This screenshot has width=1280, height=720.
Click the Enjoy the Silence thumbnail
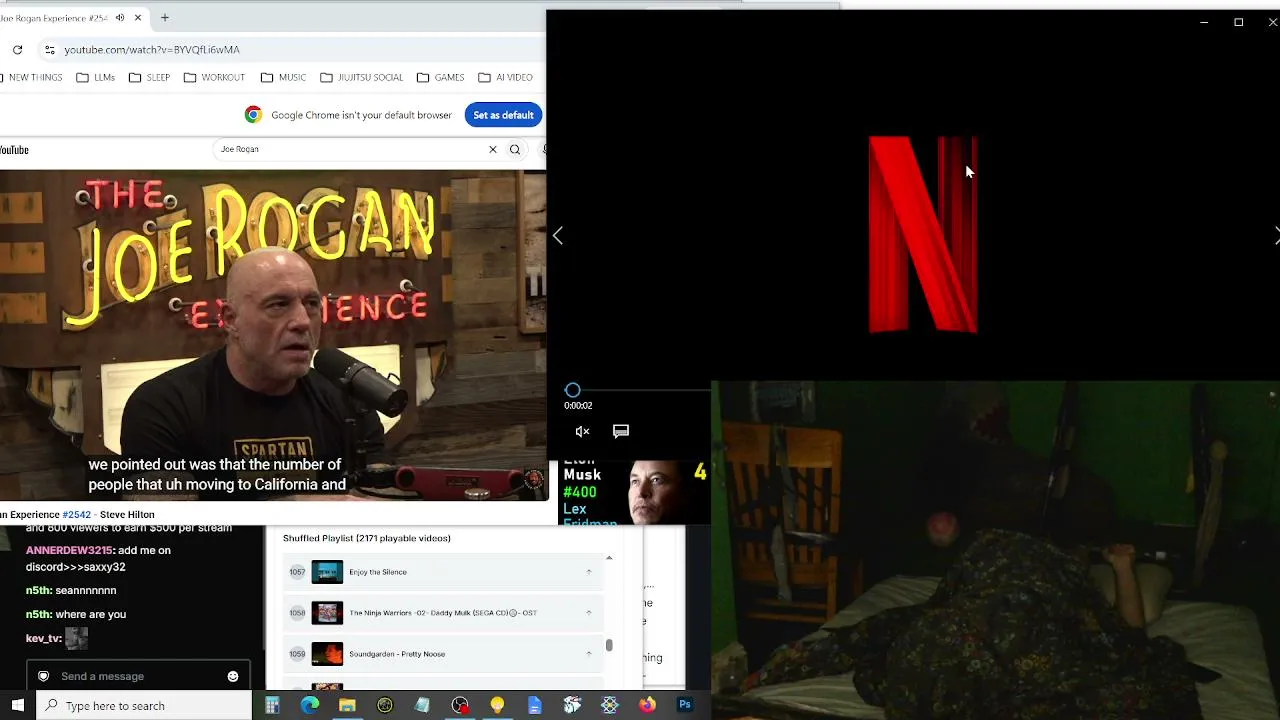click(x=327, y=572)
